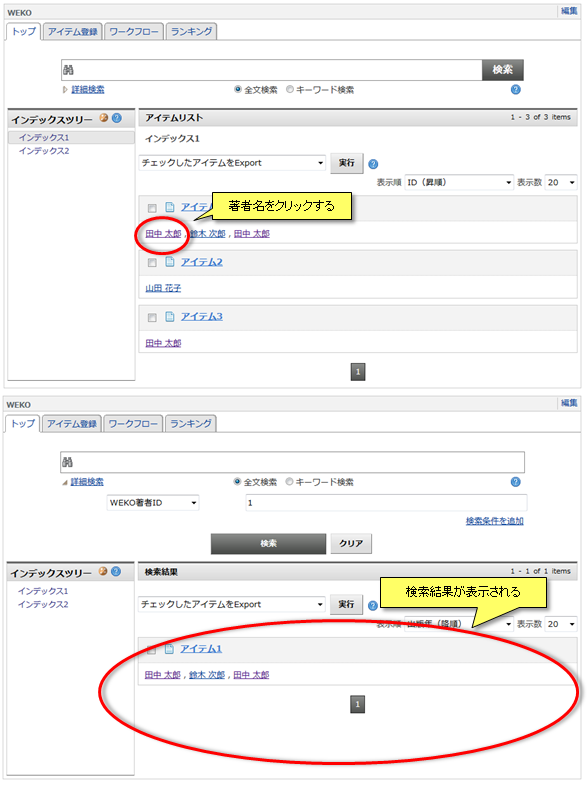
Task: Click lower keyword search input field
Action: point(292,462)
